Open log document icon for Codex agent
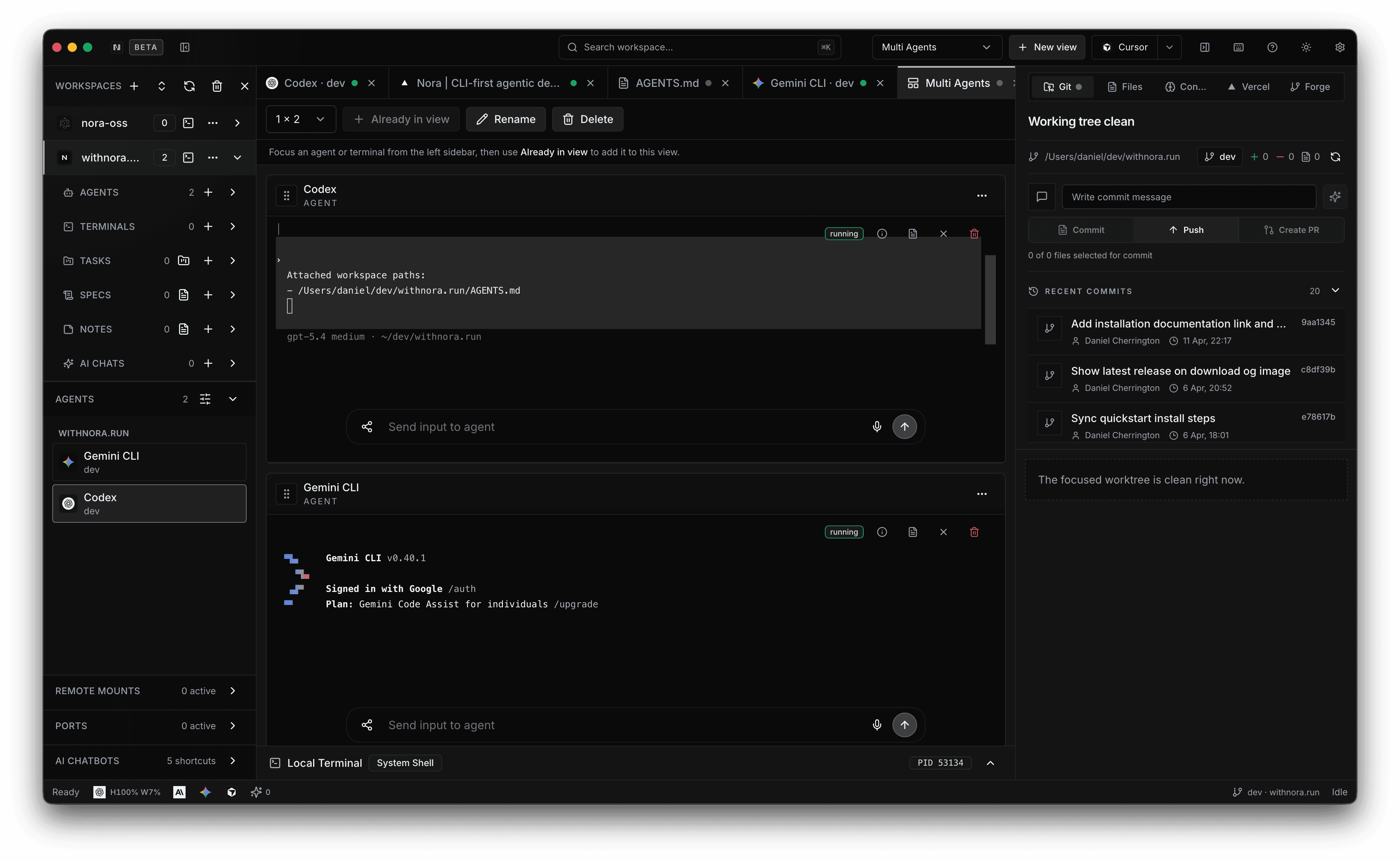Viewport: 1400px width, 861px height. [x=913, y=234]
